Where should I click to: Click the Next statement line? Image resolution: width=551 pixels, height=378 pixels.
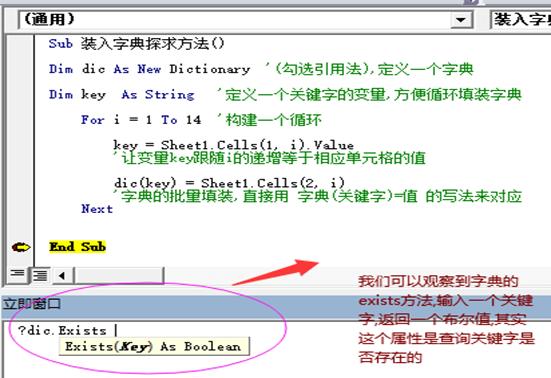click(97, 209)
